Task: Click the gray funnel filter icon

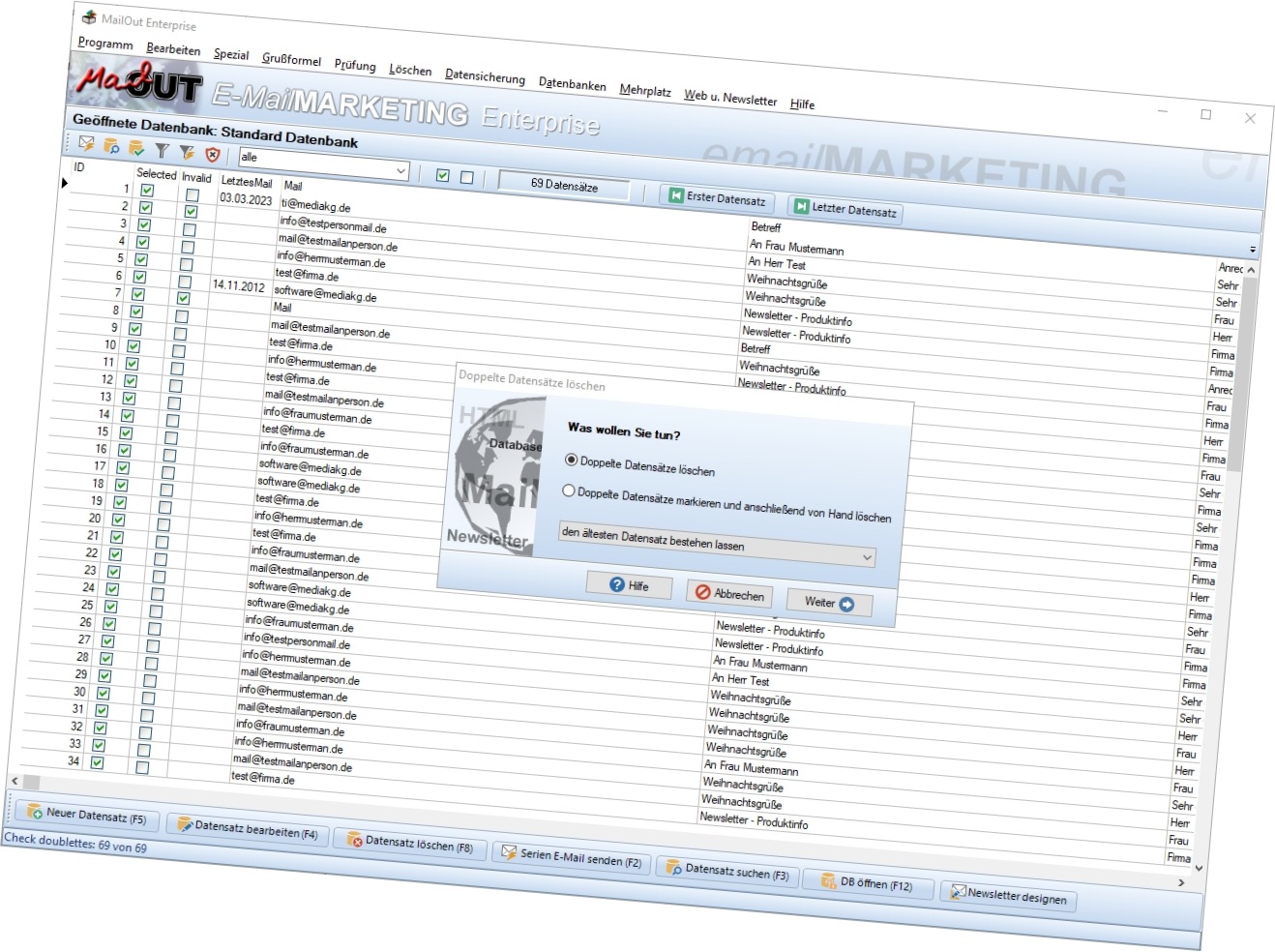Action: tap(162, 150)
